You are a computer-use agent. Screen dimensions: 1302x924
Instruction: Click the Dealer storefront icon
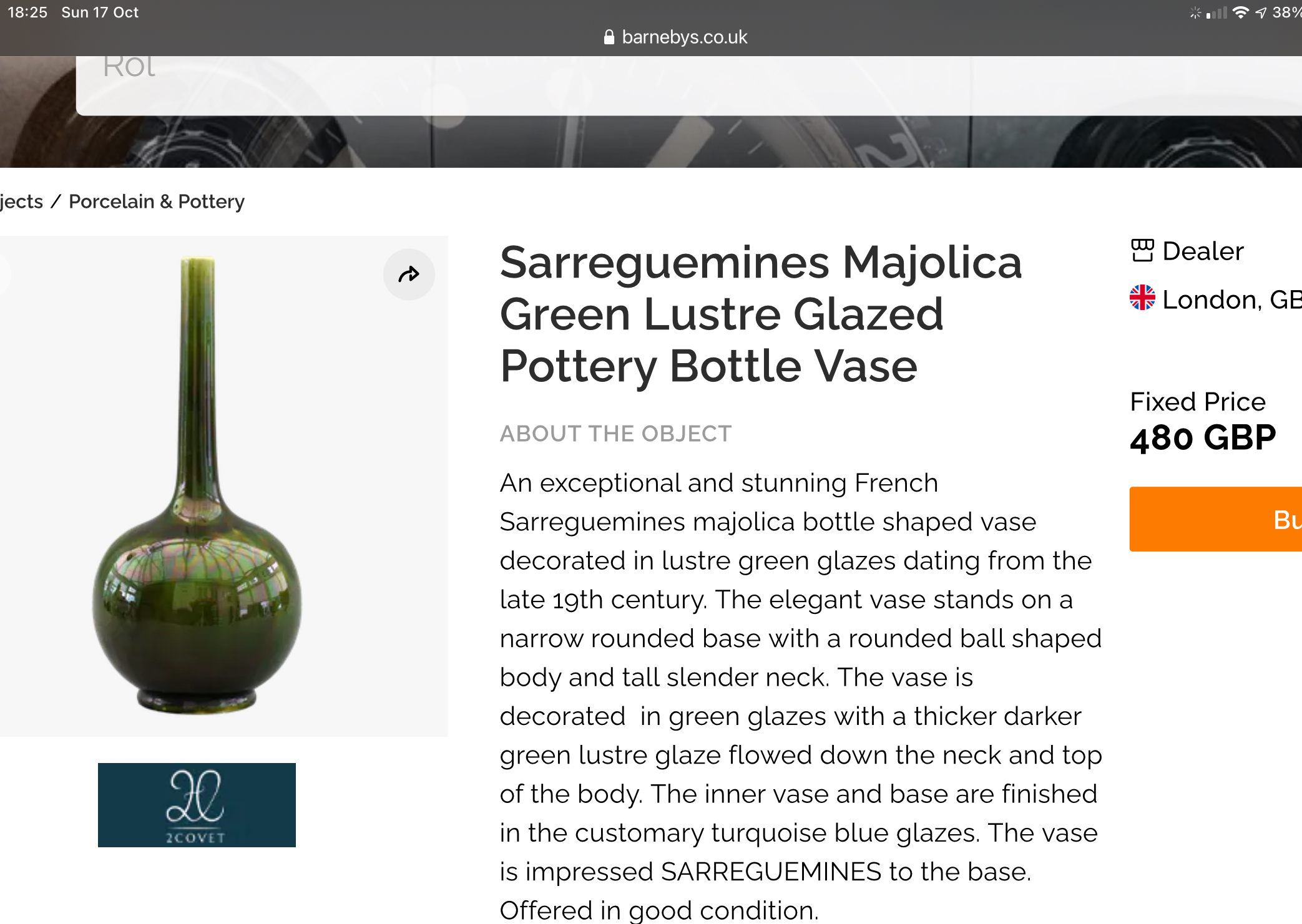tap(1142, 251)
